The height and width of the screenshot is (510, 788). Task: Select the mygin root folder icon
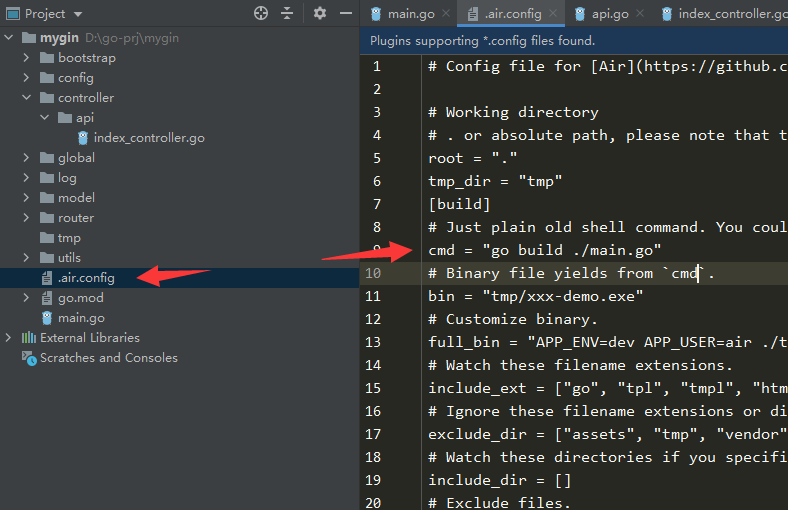29,38
